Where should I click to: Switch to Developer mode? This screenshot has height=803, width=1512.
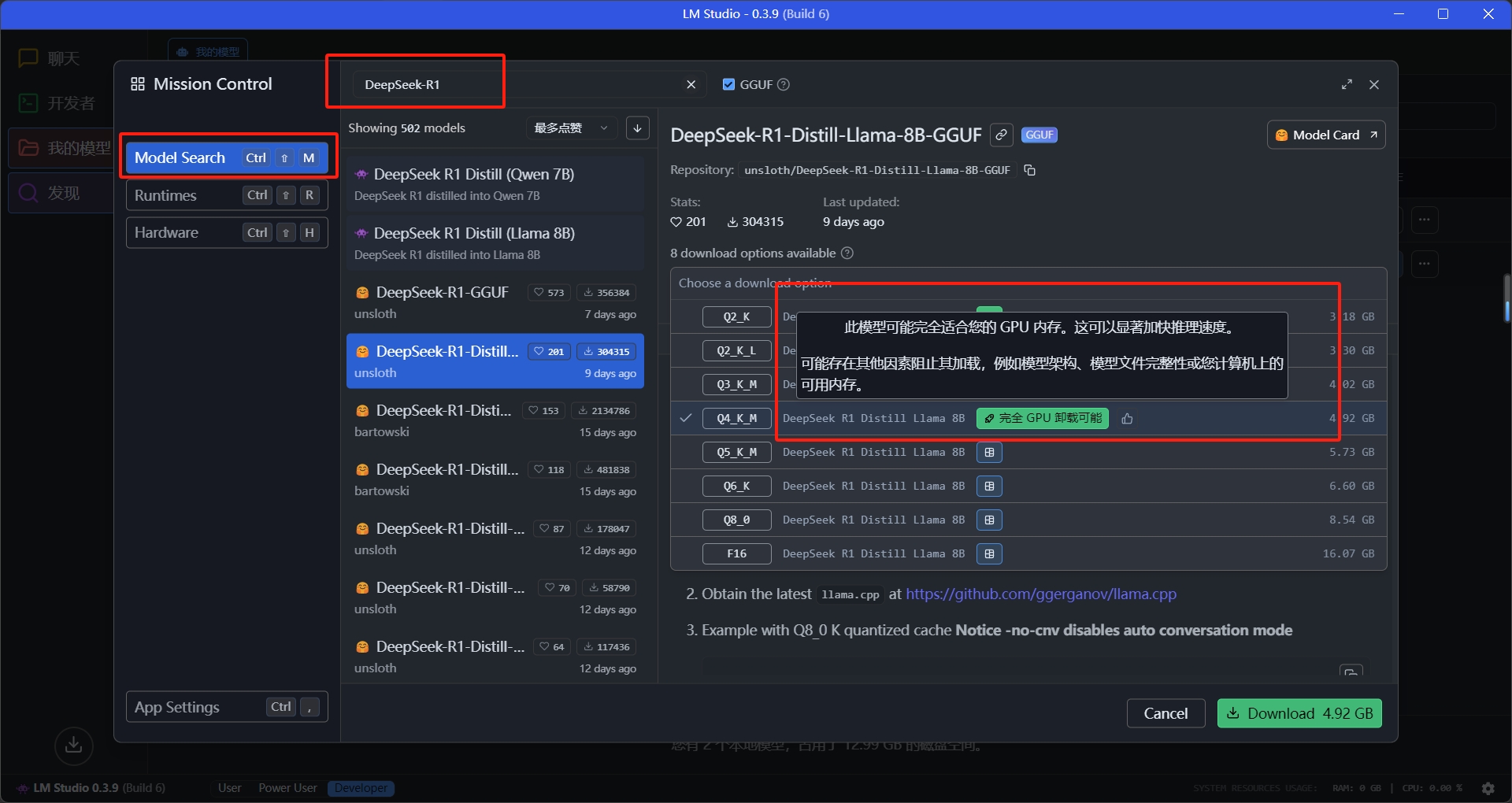point(361,788)
